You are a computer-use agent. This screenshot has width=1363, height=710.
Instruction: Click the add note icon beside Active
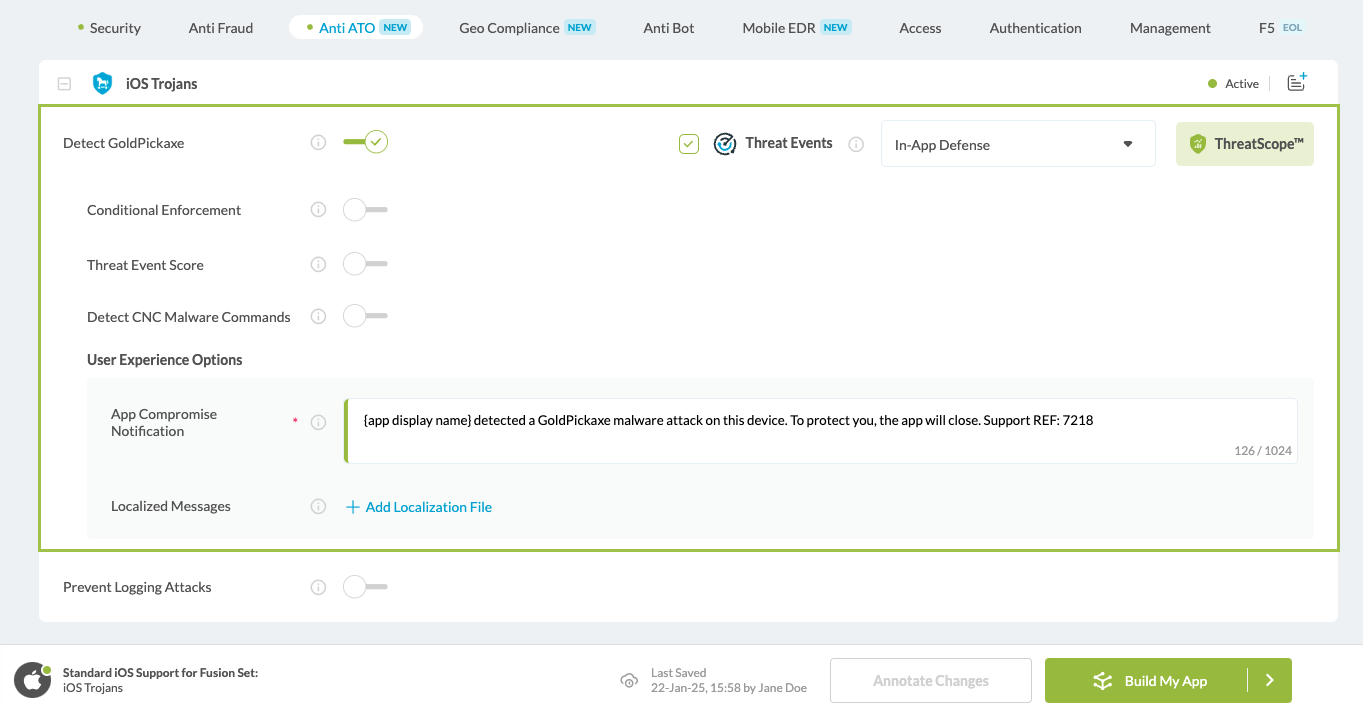point(1296,83)
